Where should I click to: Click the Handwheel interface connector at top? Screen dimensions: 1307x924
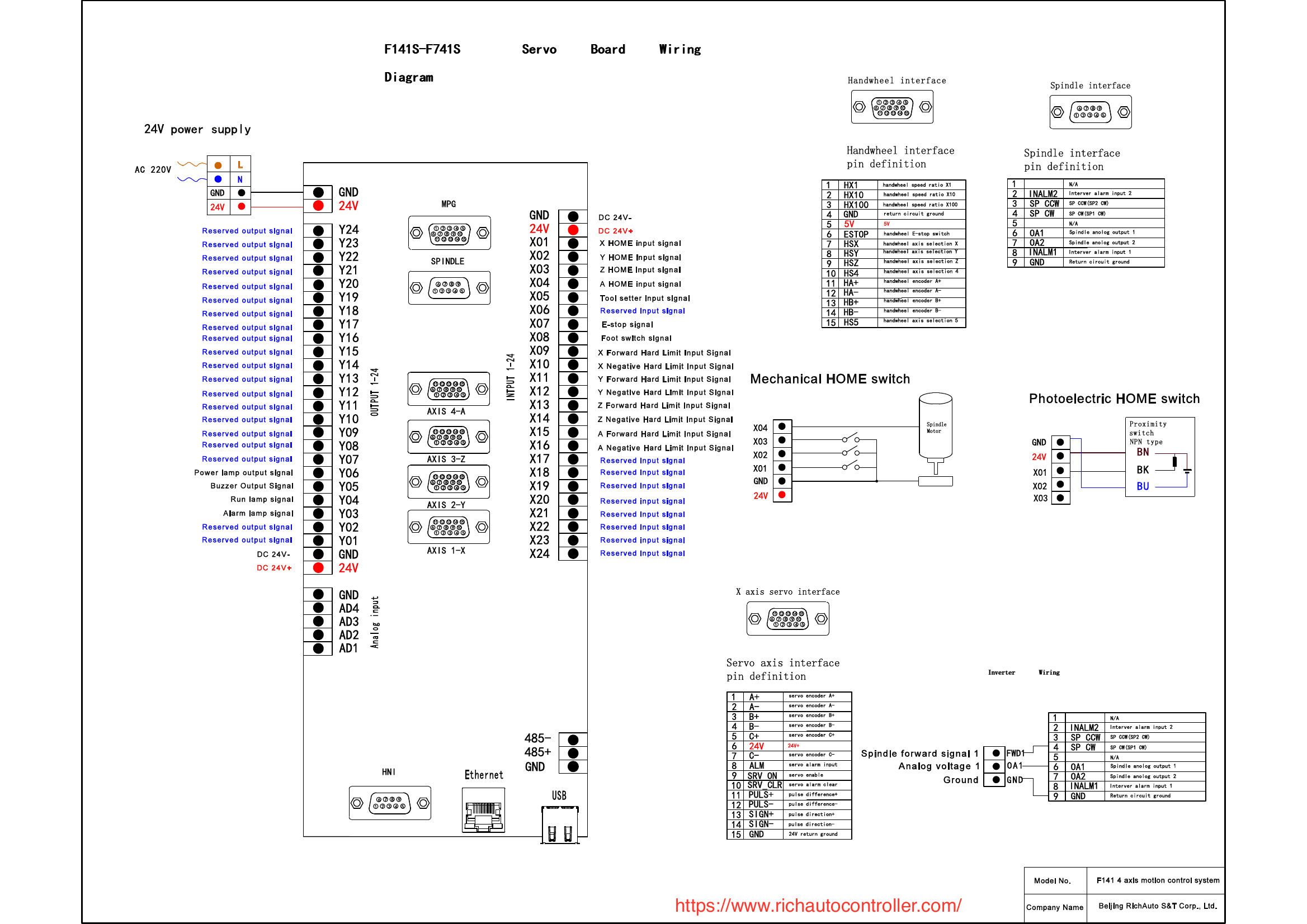[892, 106]
